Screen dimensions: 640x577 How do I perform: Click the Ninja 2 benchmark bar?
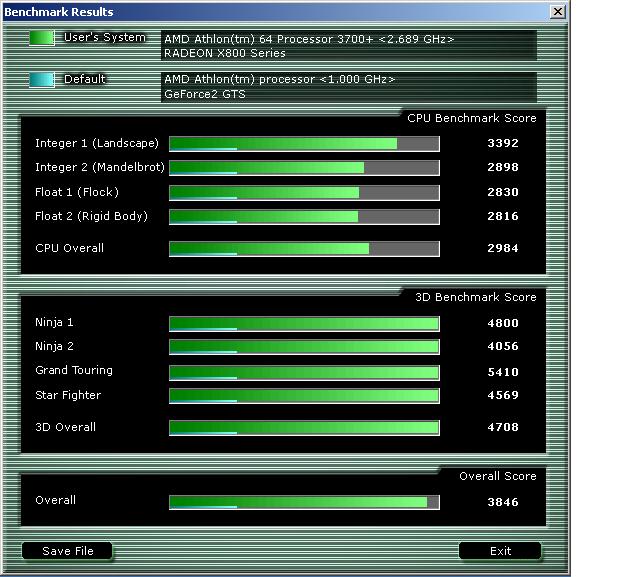304,347
